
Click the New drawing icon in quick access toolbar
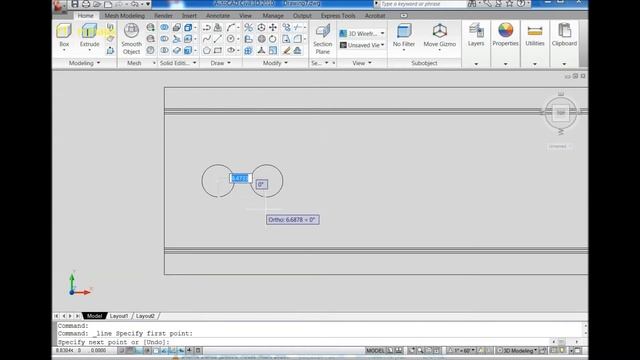click(x=108, y=4)
